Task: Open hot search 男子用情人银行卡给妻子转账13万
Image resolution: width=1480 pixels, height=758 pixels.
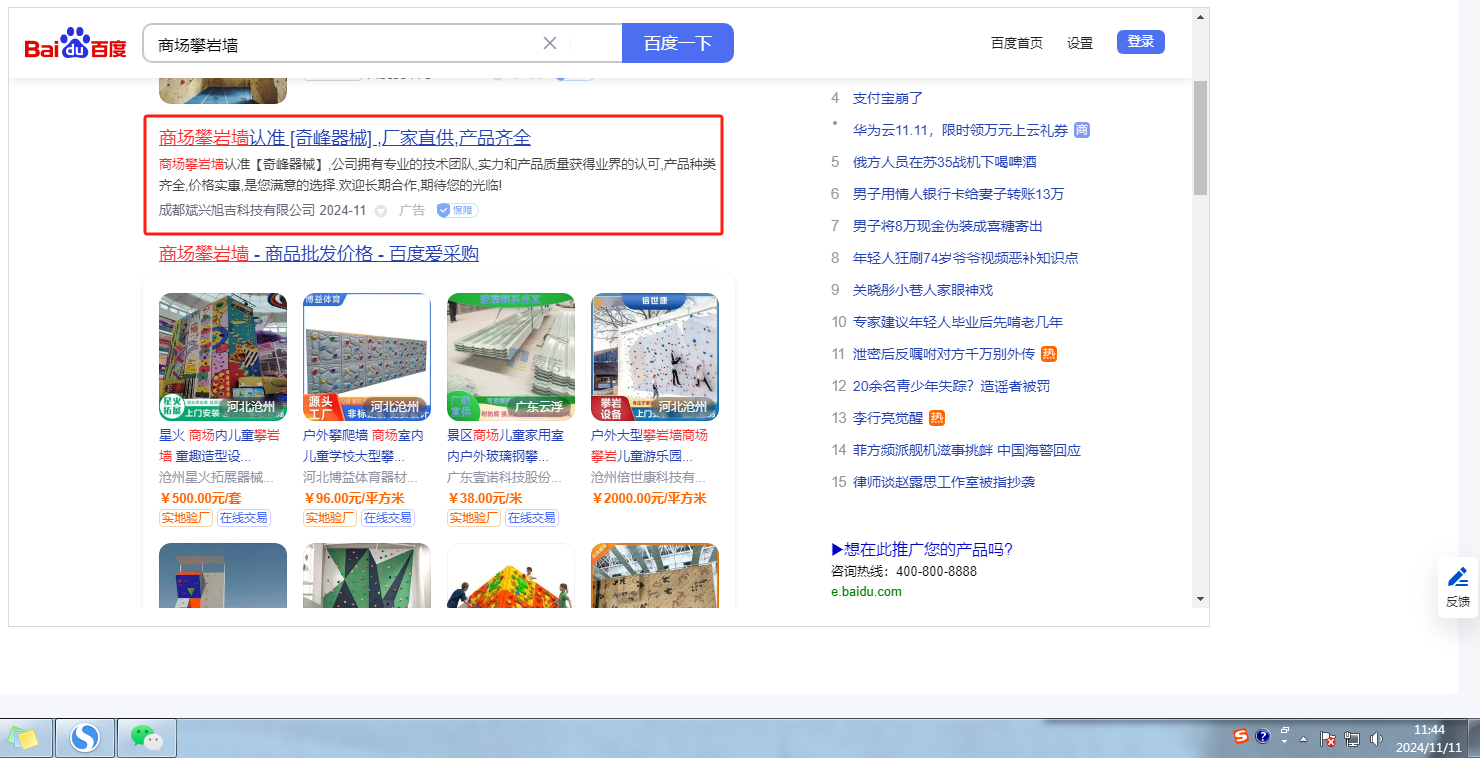Action: click(959, 194)
